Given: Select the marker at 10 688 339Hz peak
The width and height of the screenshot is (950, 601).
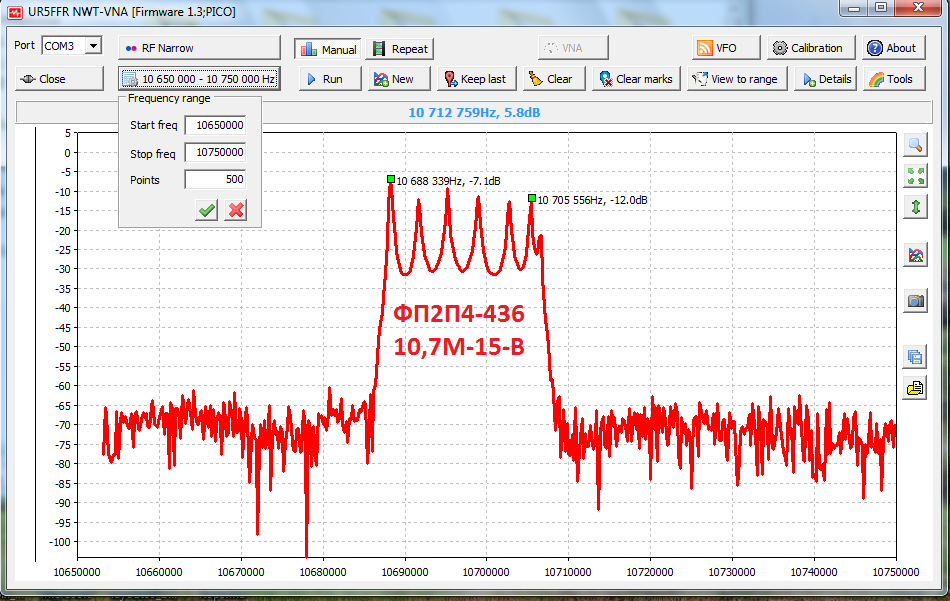Looking at the screenshot, I should pos(391,179).
